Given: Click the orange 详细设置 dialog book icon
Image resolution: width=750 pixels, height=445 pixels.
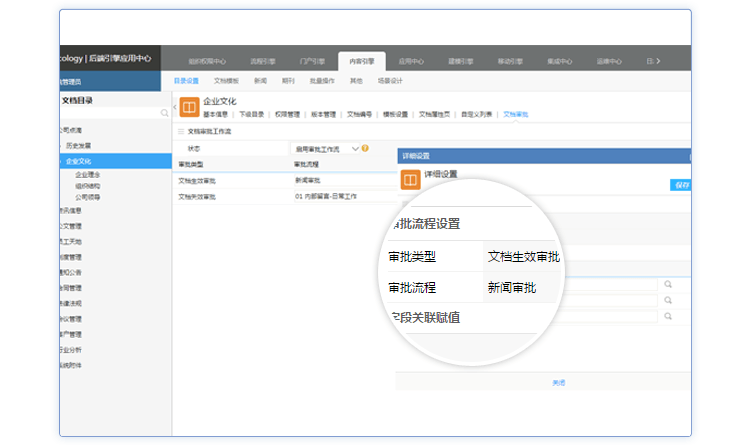Looking at the screenshot, I should (x=409, y=179).
